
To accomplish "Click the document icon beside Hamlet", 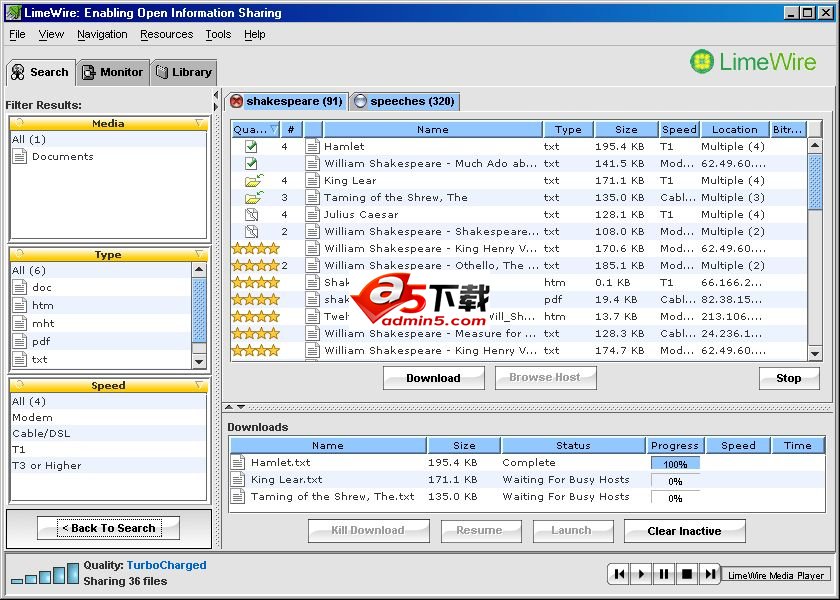I will pyautogui.click(x=313, y=146).
